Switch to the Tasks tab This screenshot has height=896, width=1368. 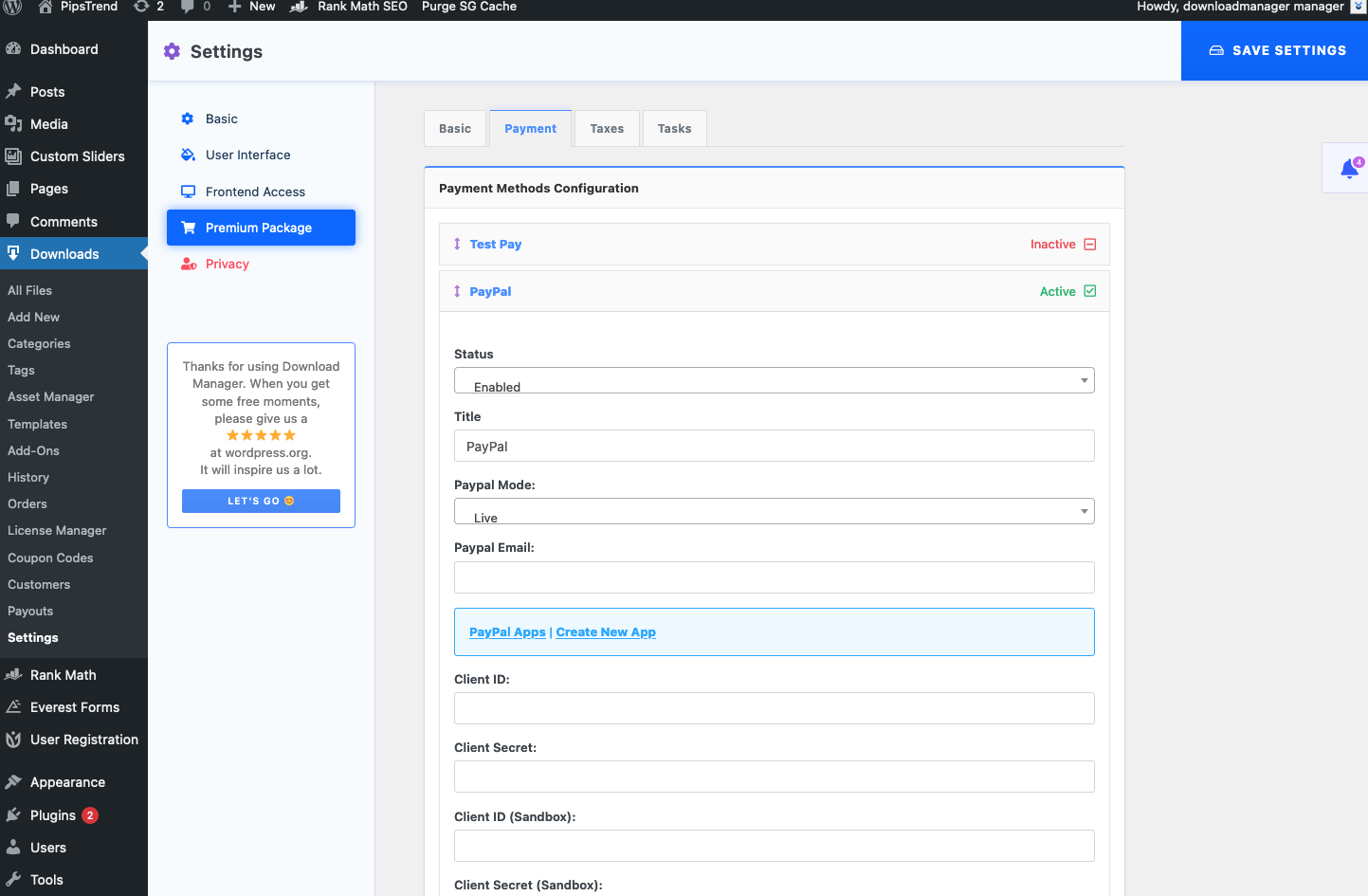click(x=675, y=129)
